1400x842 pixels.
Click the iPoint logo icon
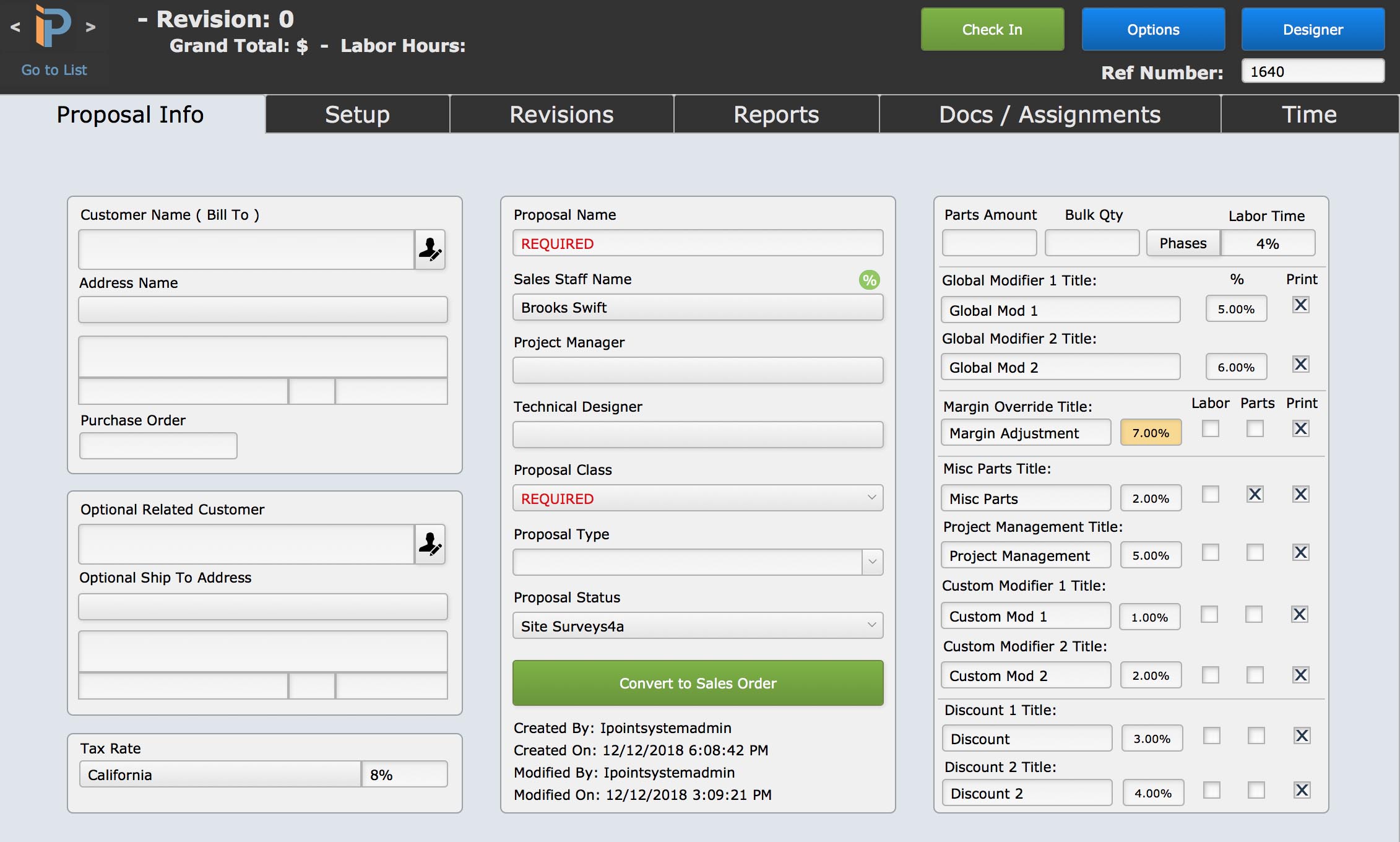click(53, 26)
